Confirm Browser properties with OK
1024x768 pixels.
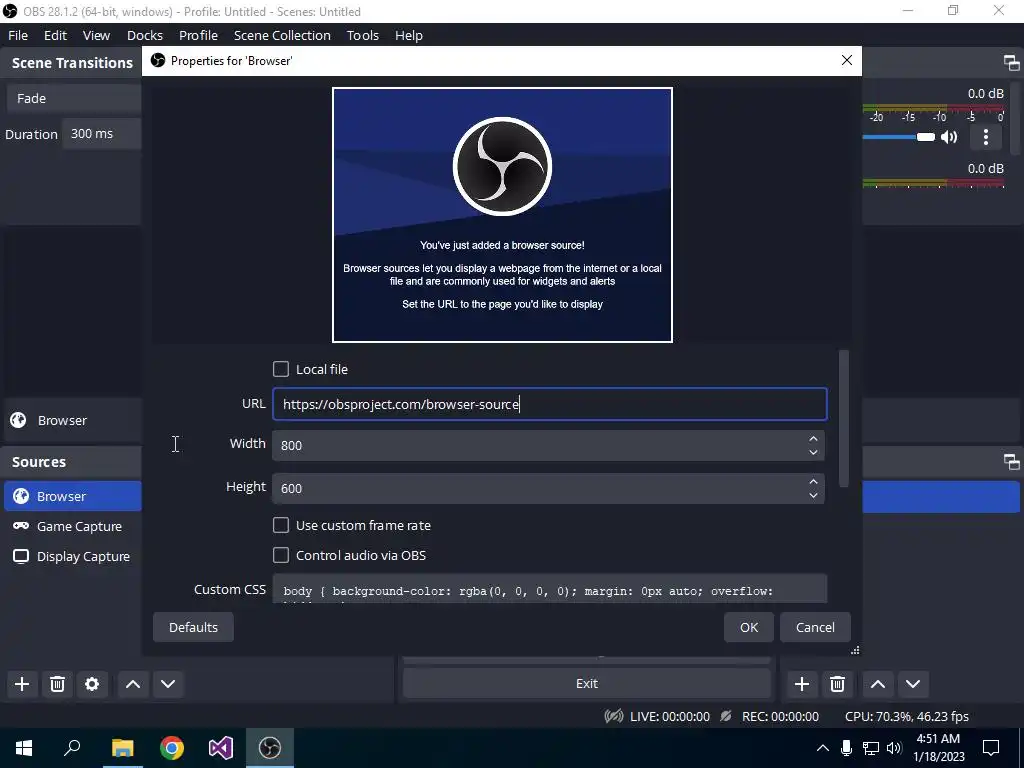point(748,627)
